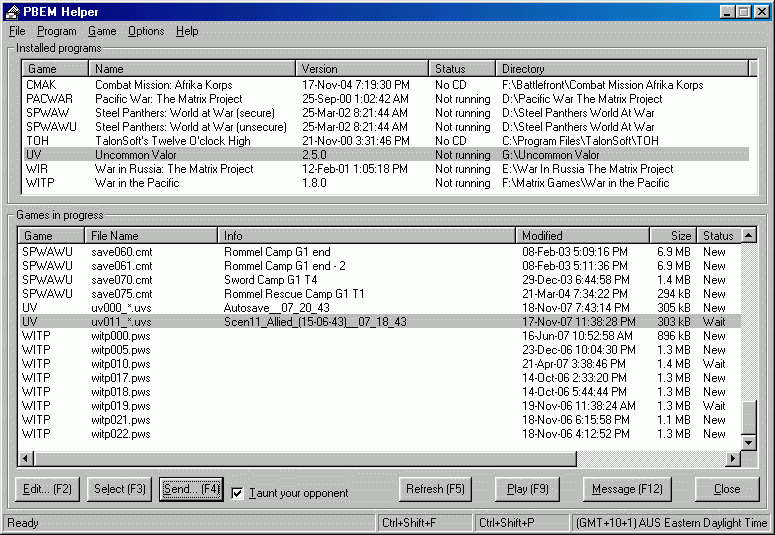Screen dimensions: 775x535
Task: Select witp022.pws in games list
Action: click(x=380, y=434)
